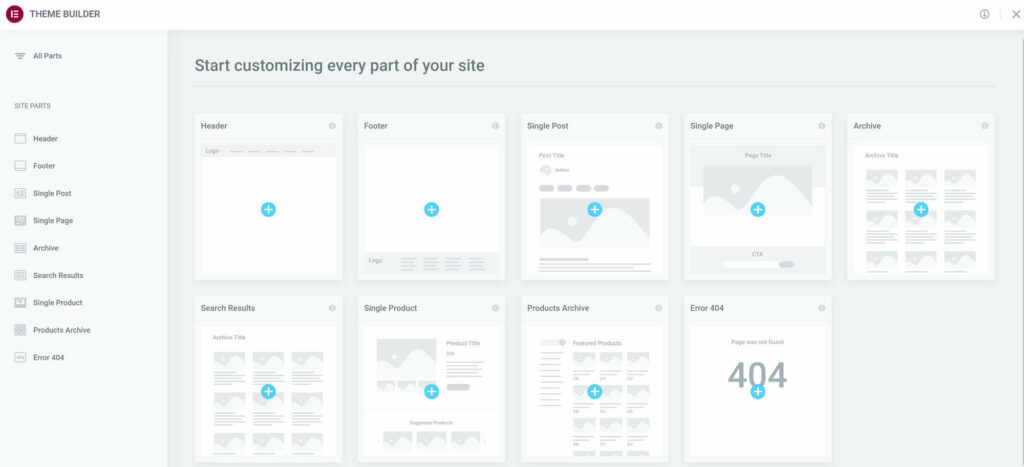1024x467 pixels.
Task: Click the Products Archive sidebar icon
Action: click(20, 330)
